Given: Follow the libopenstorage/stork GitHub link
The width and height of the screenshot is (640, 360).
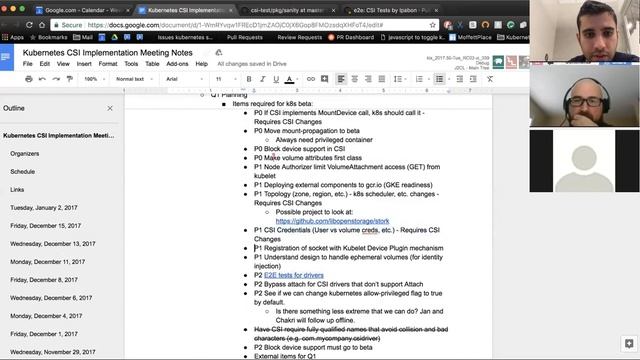Looking at the screenshot, I should click(x=332, y=221).
